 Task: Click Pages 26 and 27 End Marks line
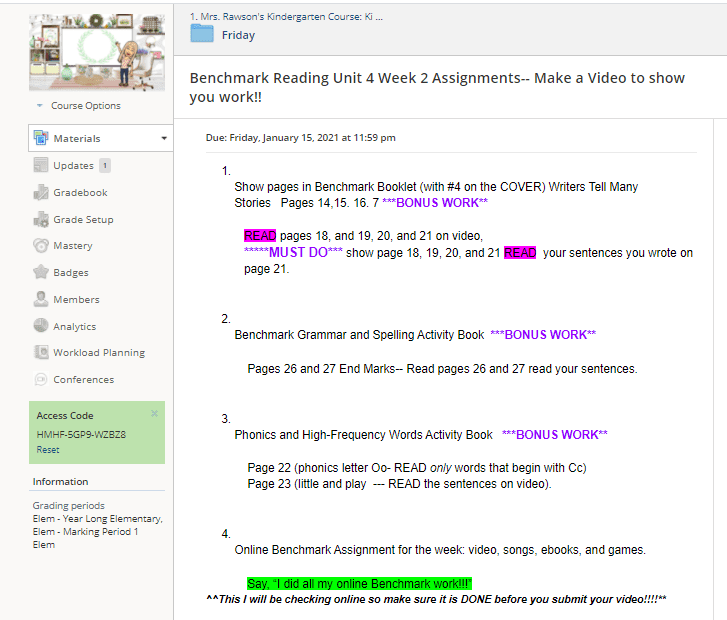coord(442,369)
